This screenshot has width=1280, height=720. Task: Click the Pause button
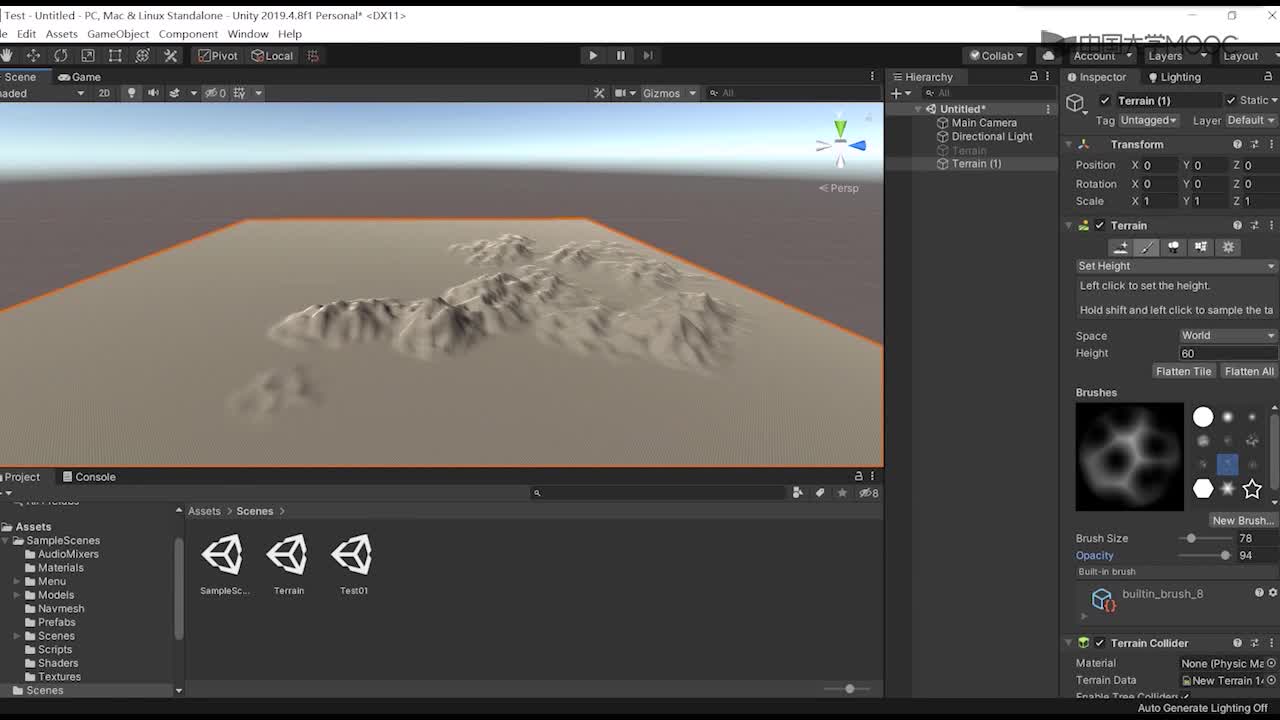pos(620,56)
